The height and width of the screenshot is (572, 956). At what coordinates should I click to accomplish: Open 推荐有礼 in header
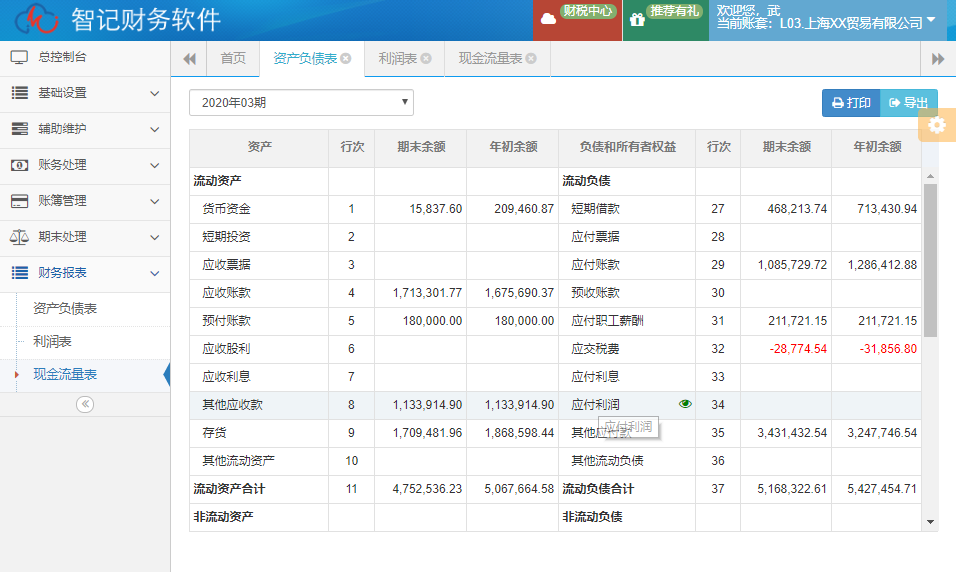(x=666, y=20)
